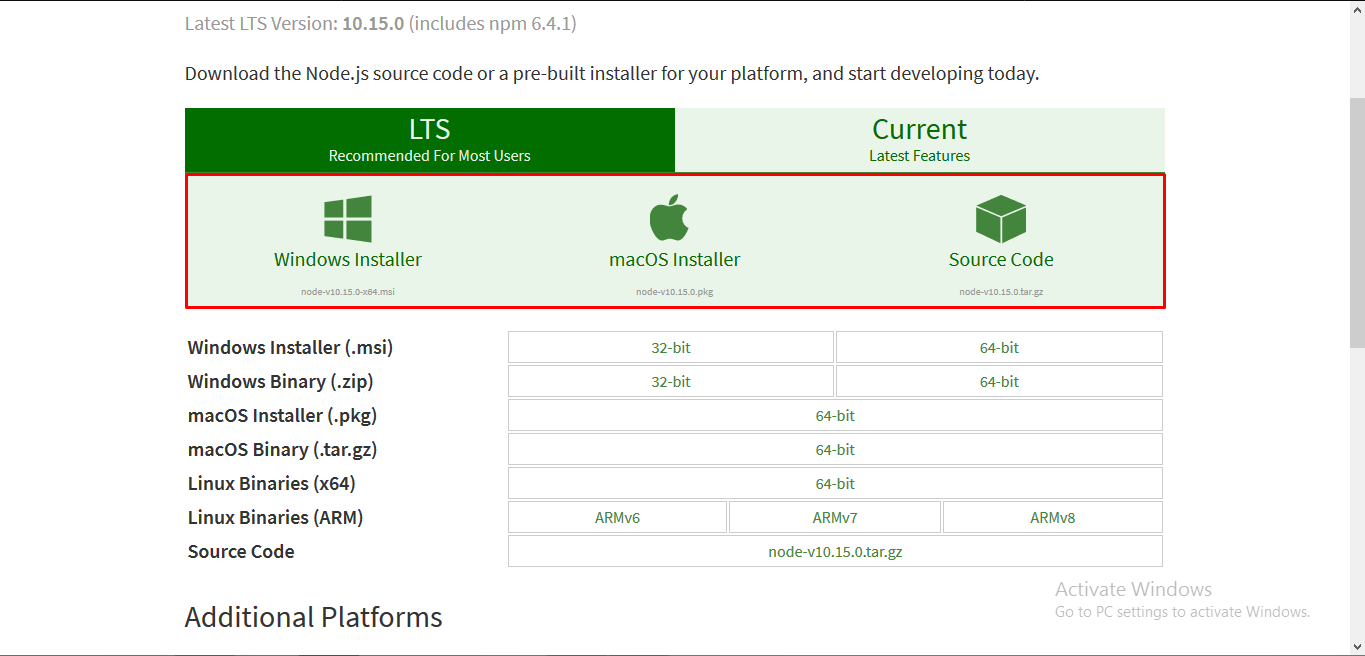This screenshot has width=1365, height=656.
Task: Download the 64-bit Windows Installer
Action: [x=998, y=347]
